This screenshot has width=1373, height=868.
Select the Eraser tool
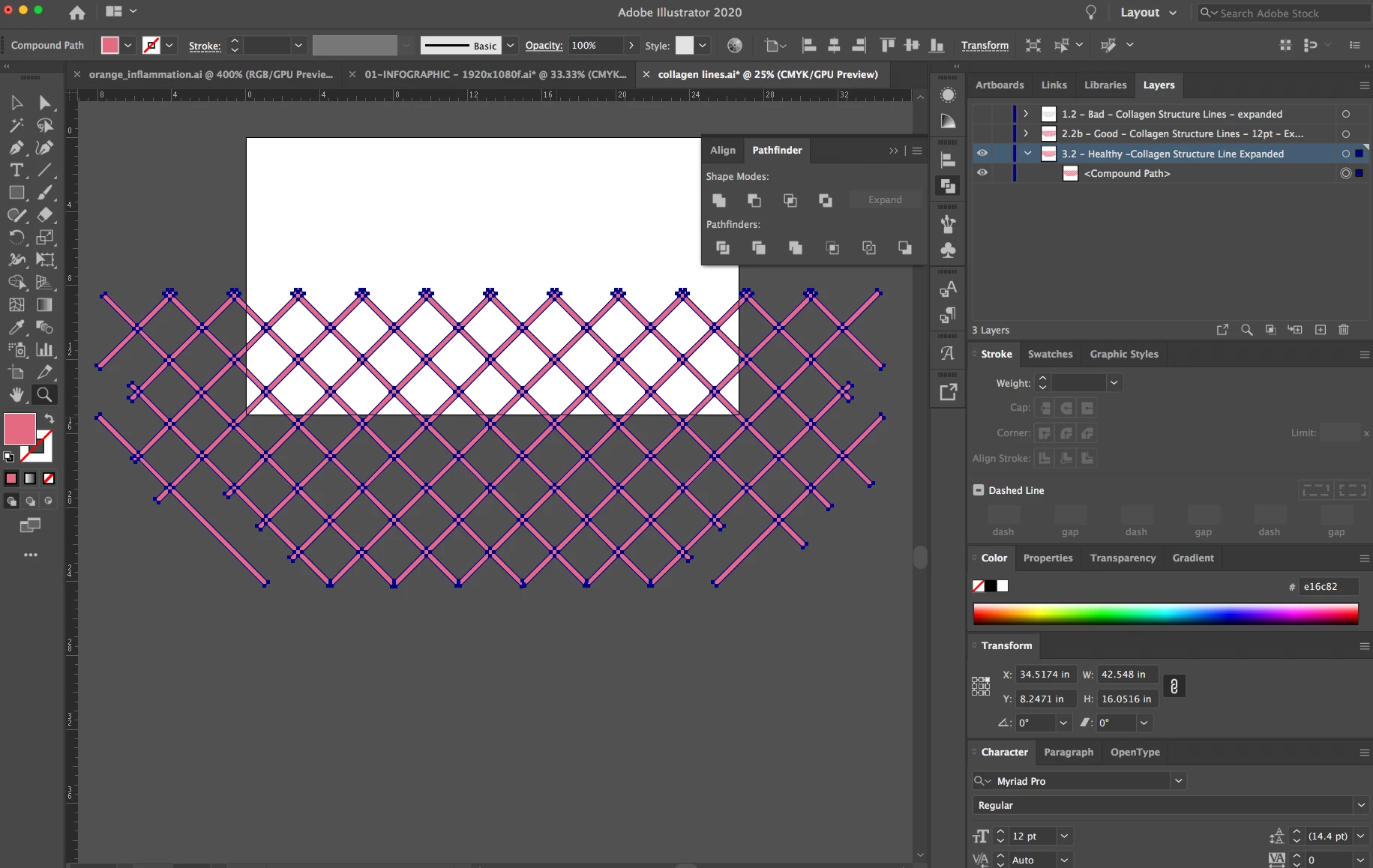click(45, 215)
